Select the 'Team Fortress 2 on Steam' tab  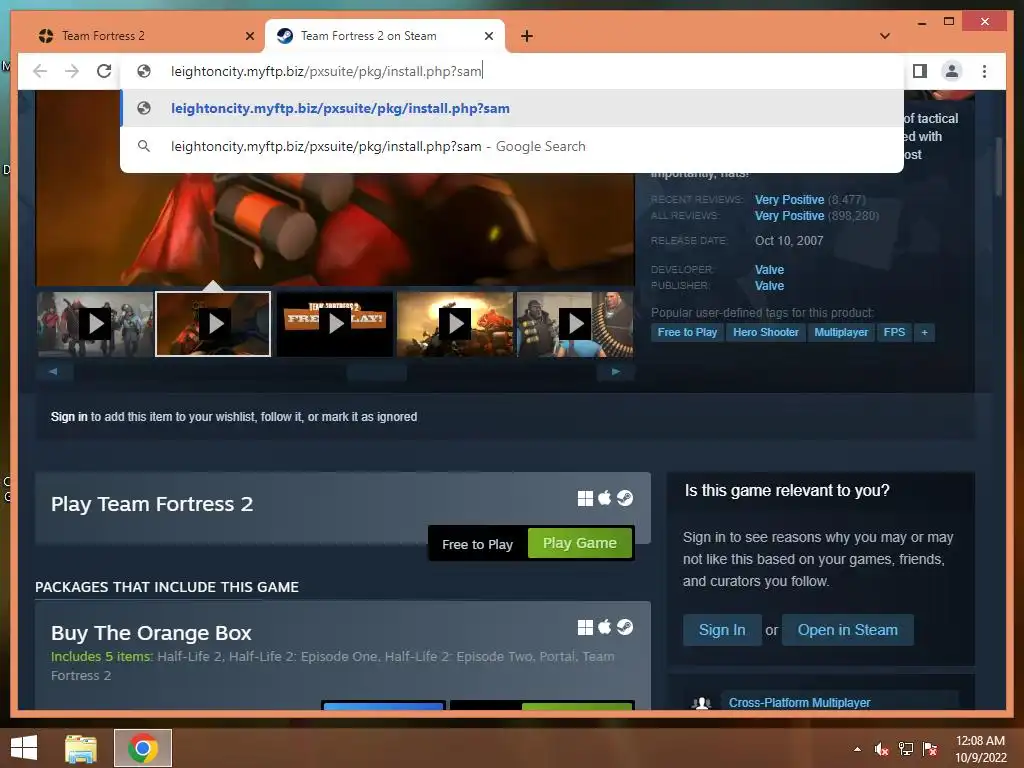coord(384,36)
